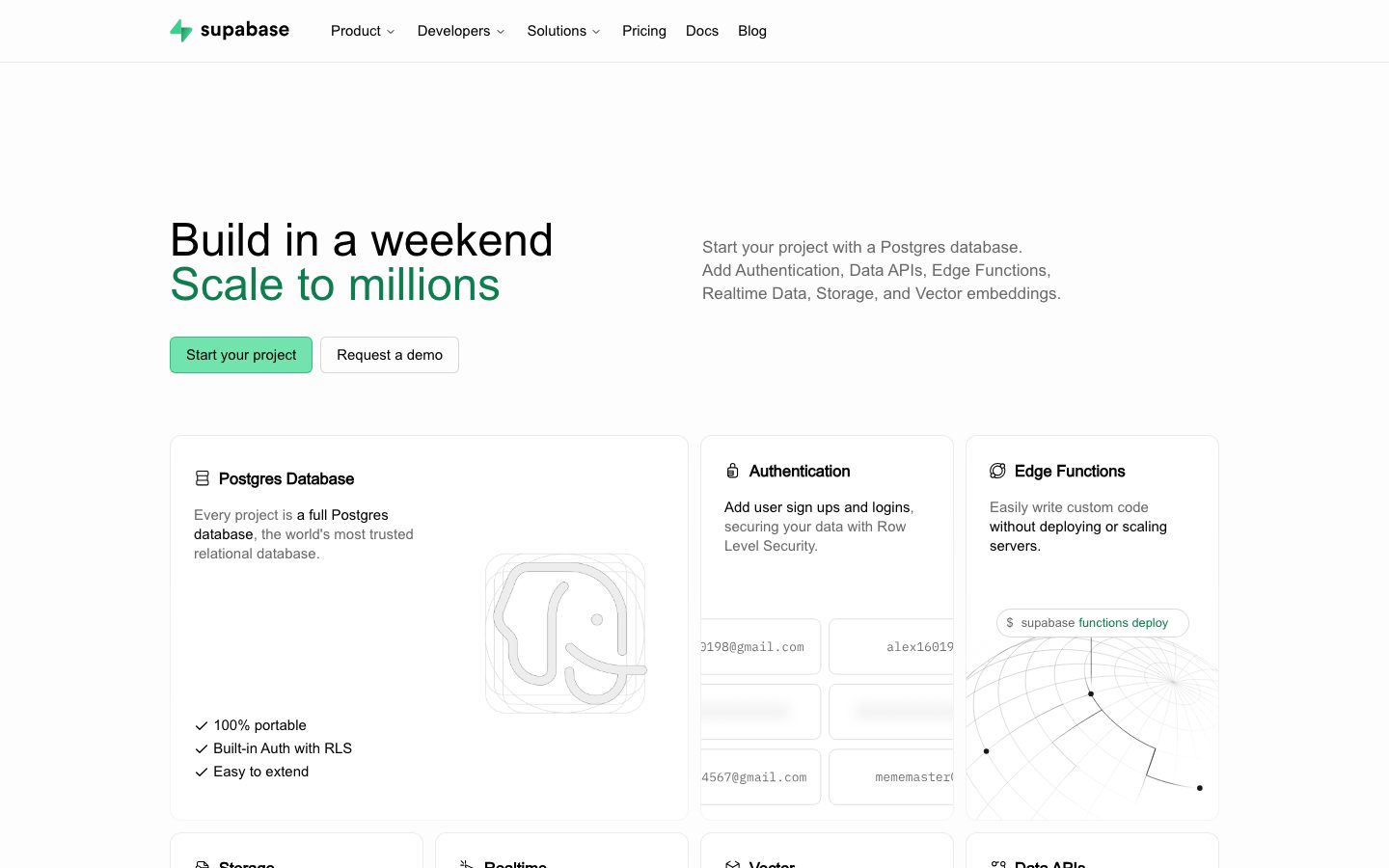
Task: Click the checkmark beside Built-in Auth with RLS
Action: coord(202,748)
